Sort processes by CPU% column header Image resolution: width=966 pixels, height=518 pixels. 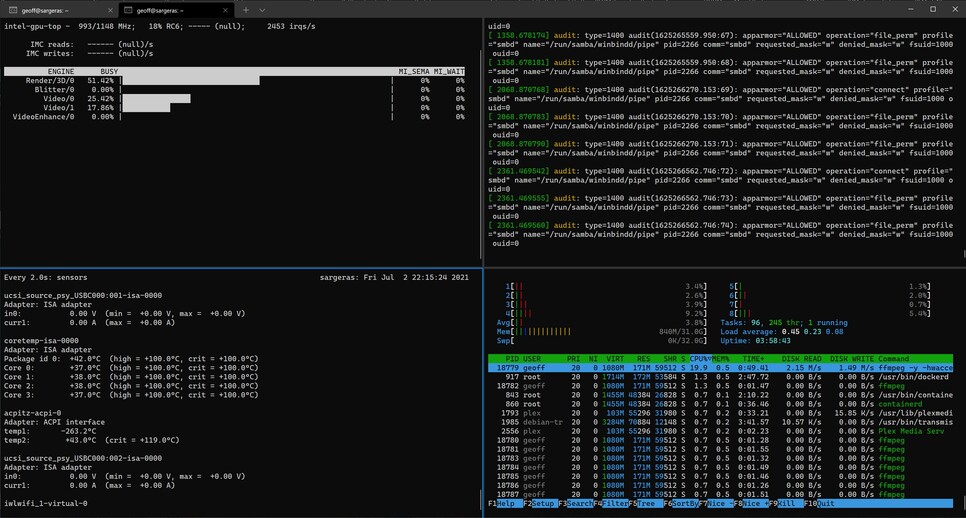(698, 358)
